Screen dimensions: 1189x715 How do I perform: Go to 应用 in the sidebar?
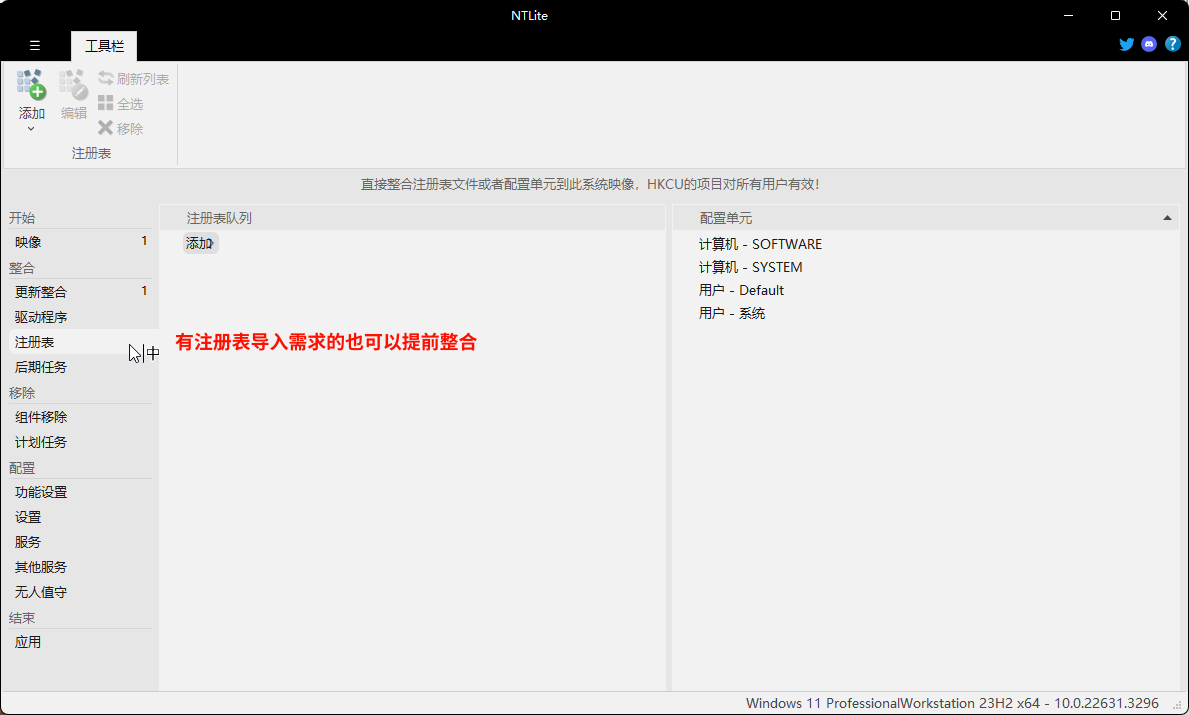click(x=80, y=642)
